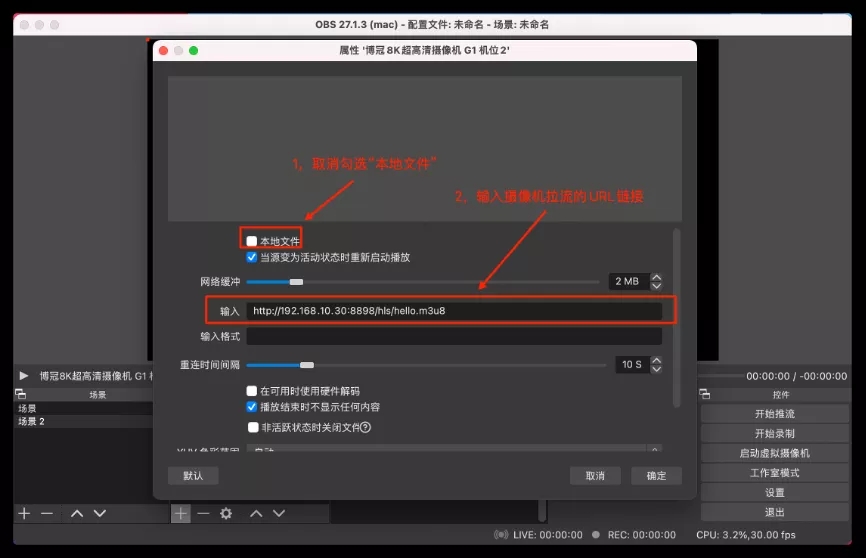Click 开始录制 in OBS controls
866x558 pixels.
[x=775, y=434]
